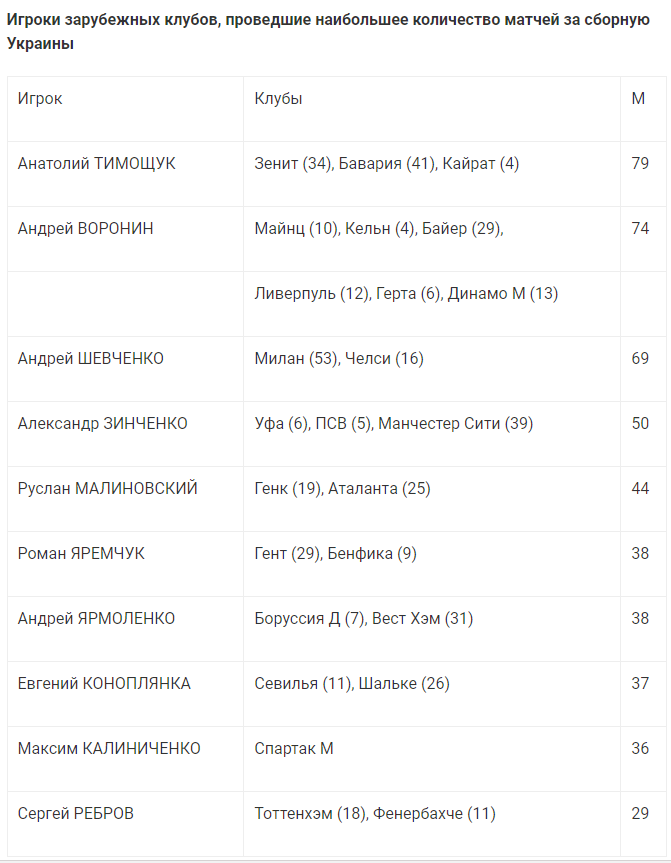This screenshot has height=863, width=671.
Task: Click the cell with Ливерпуль, Герта, Динамо М
Action: click(406, 294)
